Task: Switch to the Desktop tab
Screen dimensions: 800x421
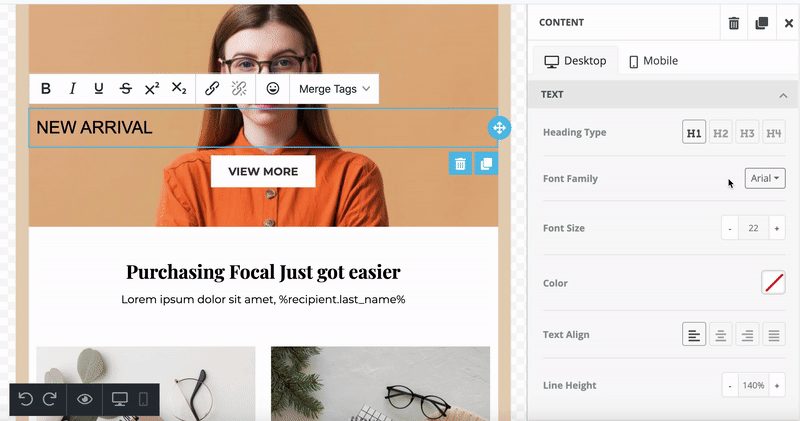Action: [575, 61]
